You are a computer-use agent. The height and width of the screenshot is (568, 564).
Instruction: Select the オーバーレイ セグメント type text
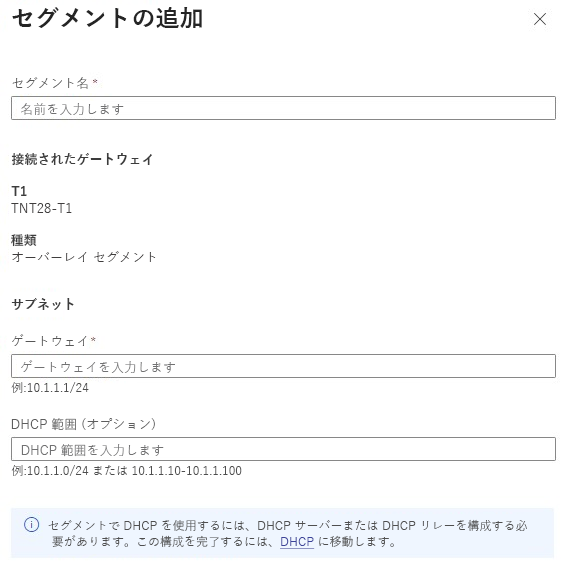[x=84, y=257]
